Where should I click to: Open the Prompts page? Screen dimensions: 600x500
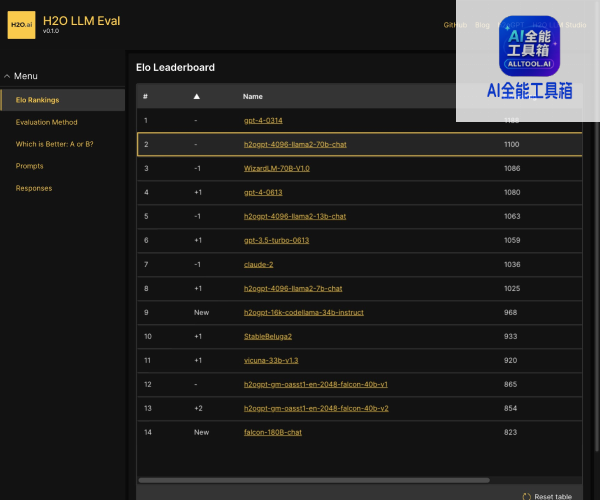point(29,166)
